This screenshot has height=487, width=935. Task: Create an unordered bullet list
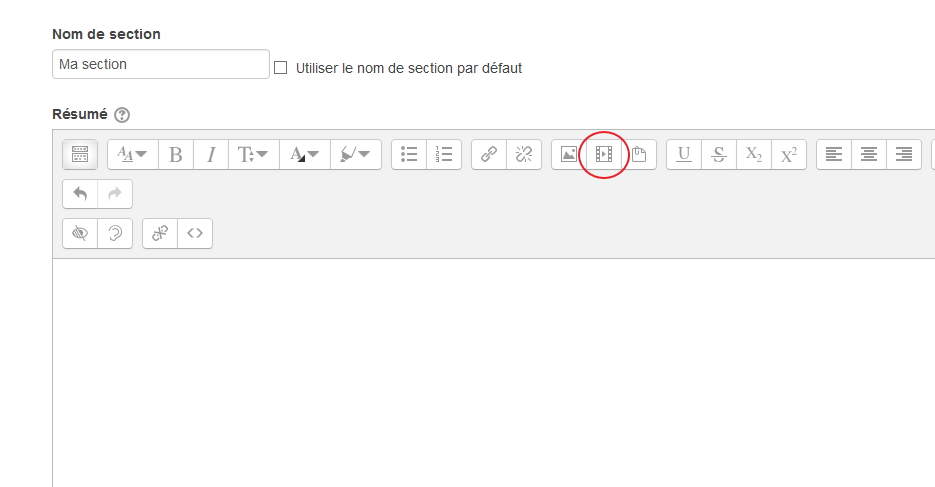(408, 154)
